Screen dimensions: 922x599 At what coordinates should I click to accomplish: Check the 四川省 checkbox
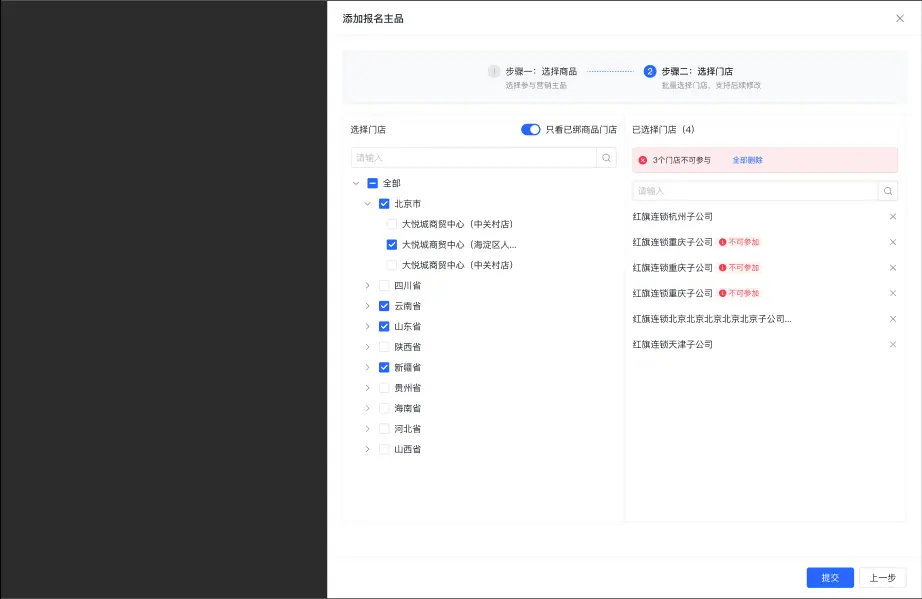pyautogui.click(x=384, y=285)
